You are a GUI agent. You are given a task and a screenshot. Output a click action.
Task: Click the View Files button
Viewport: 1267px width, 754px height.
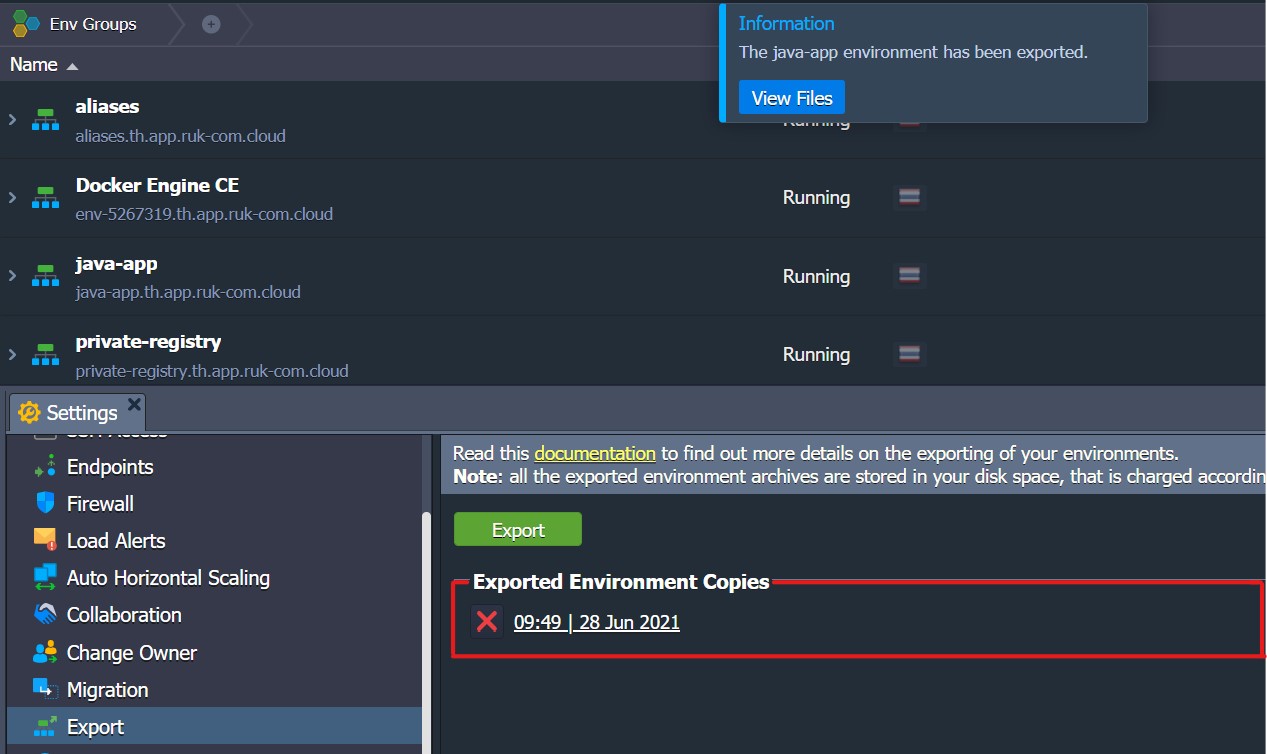(792, 98)
